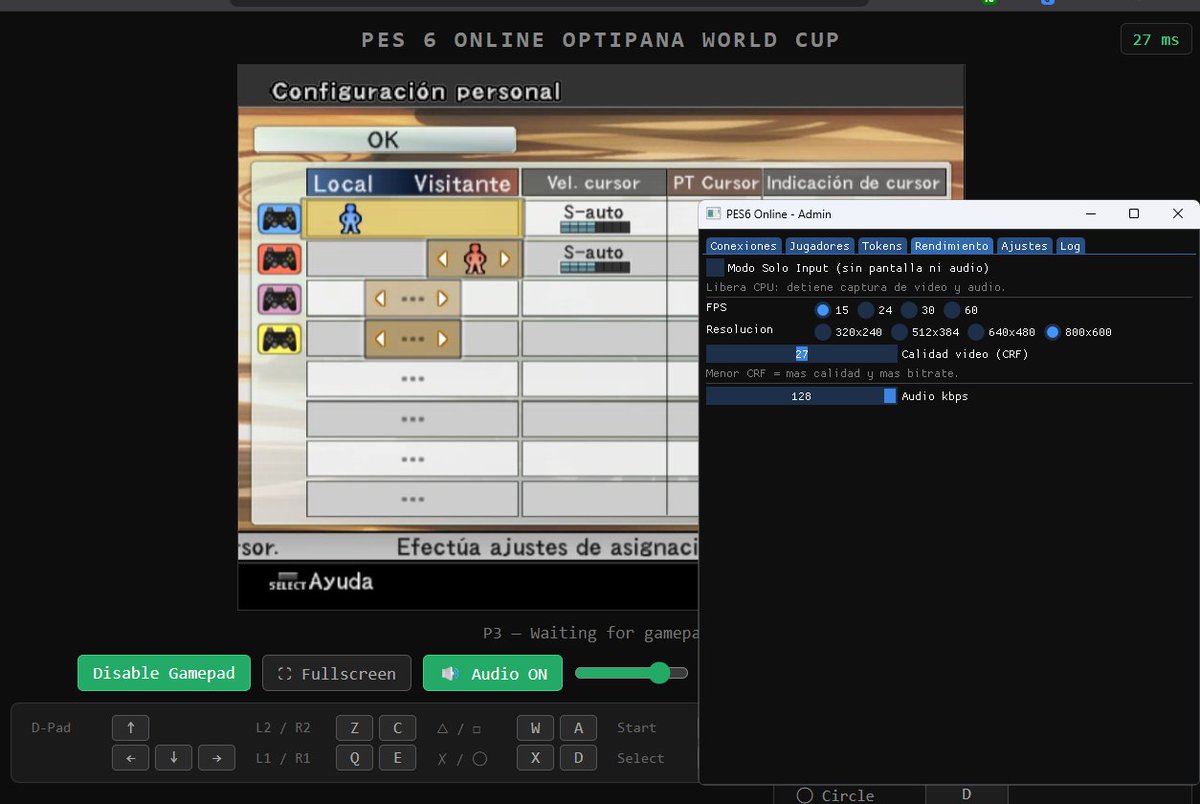Open the Log tab

click(x=1070, y=246)
